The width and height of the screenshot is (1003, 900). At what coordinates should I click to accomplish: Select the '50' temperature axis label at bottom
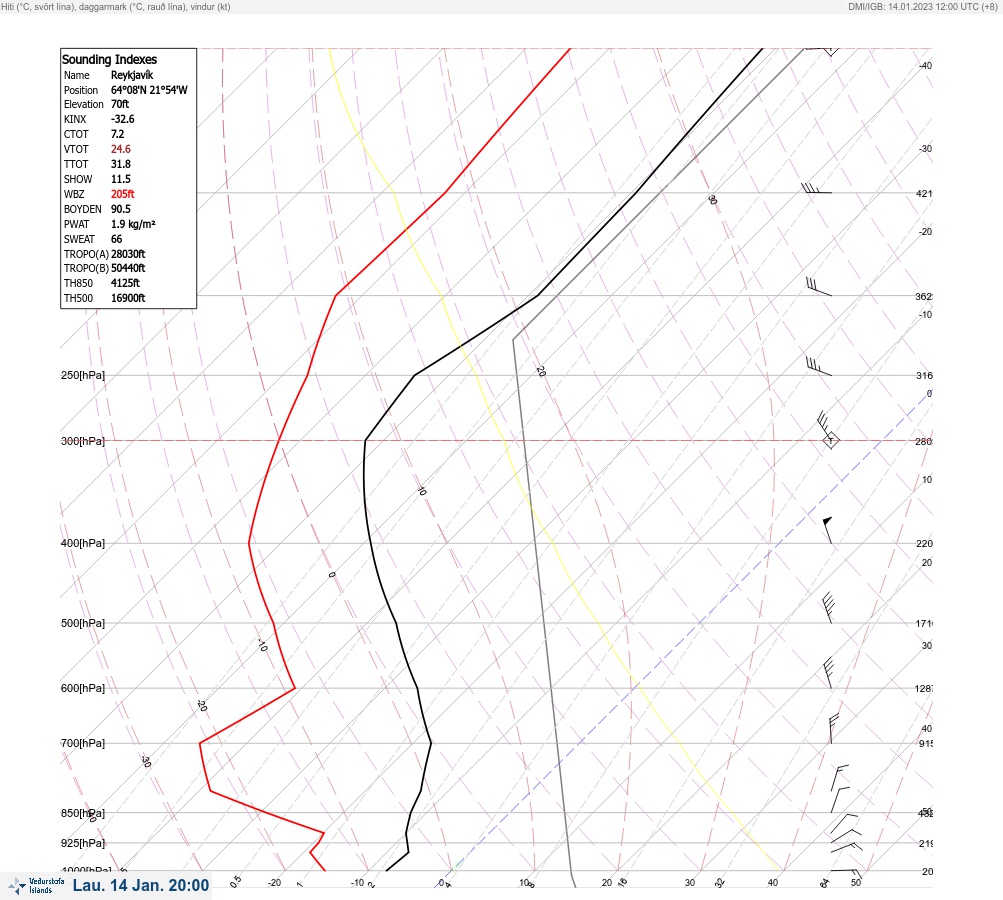(x=856, y=883)
